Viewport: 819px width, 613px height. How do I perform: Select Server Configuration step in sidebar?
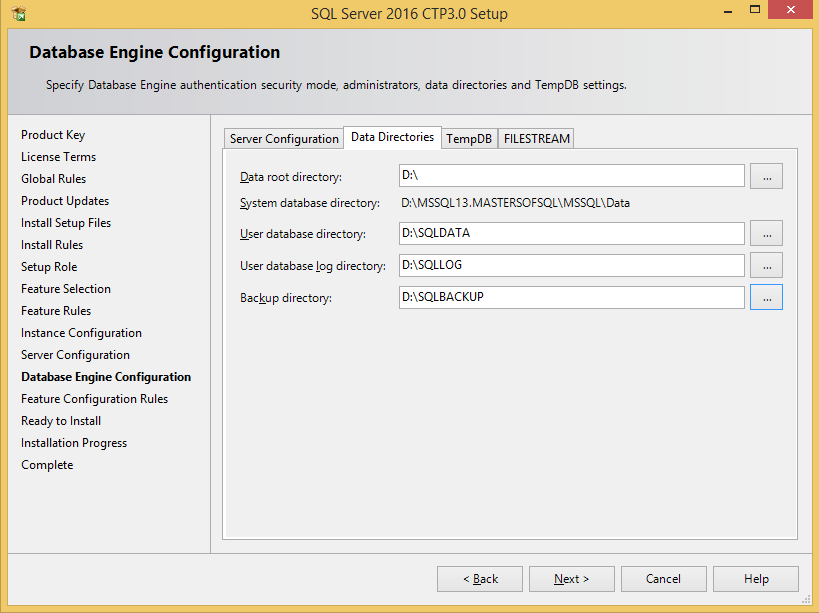point(76,355)
